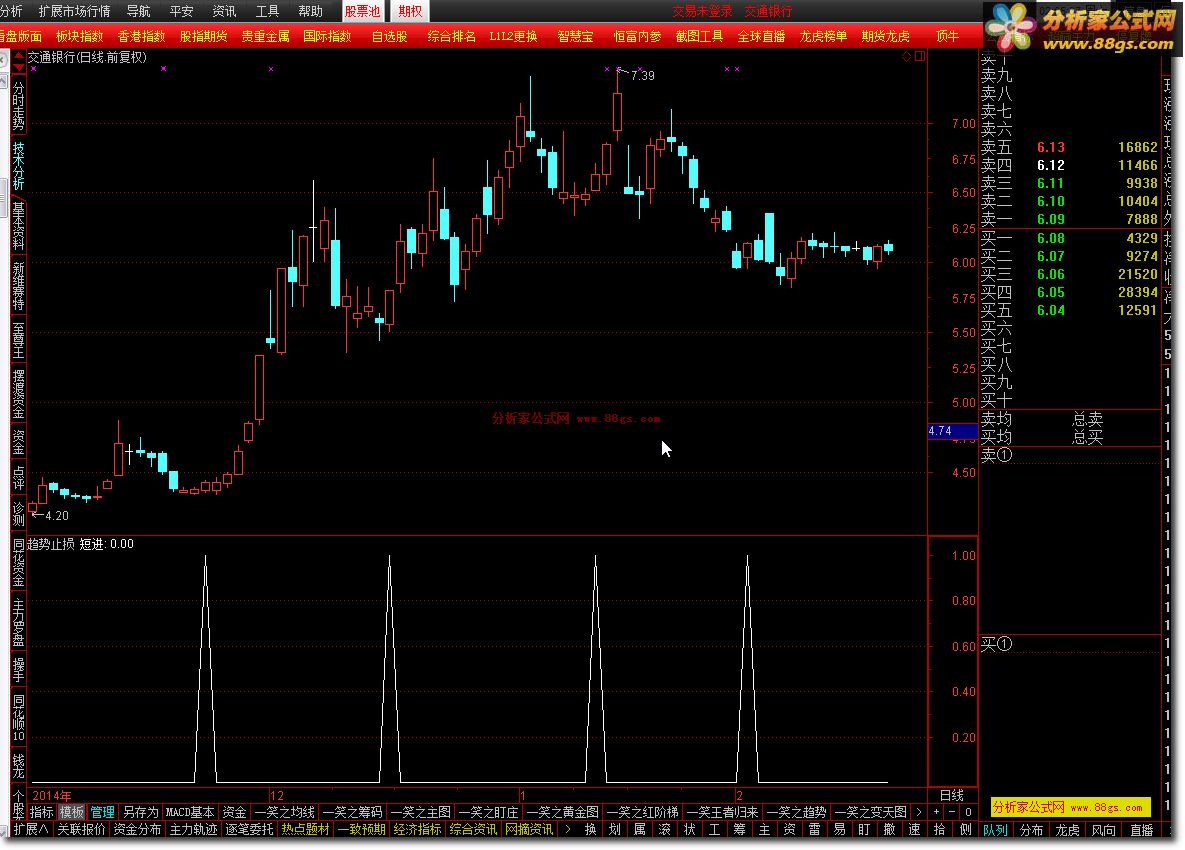Open 贵重金属 in the red toolbar
Viewport: 1185px width, 850px height.
coord(265,36)
